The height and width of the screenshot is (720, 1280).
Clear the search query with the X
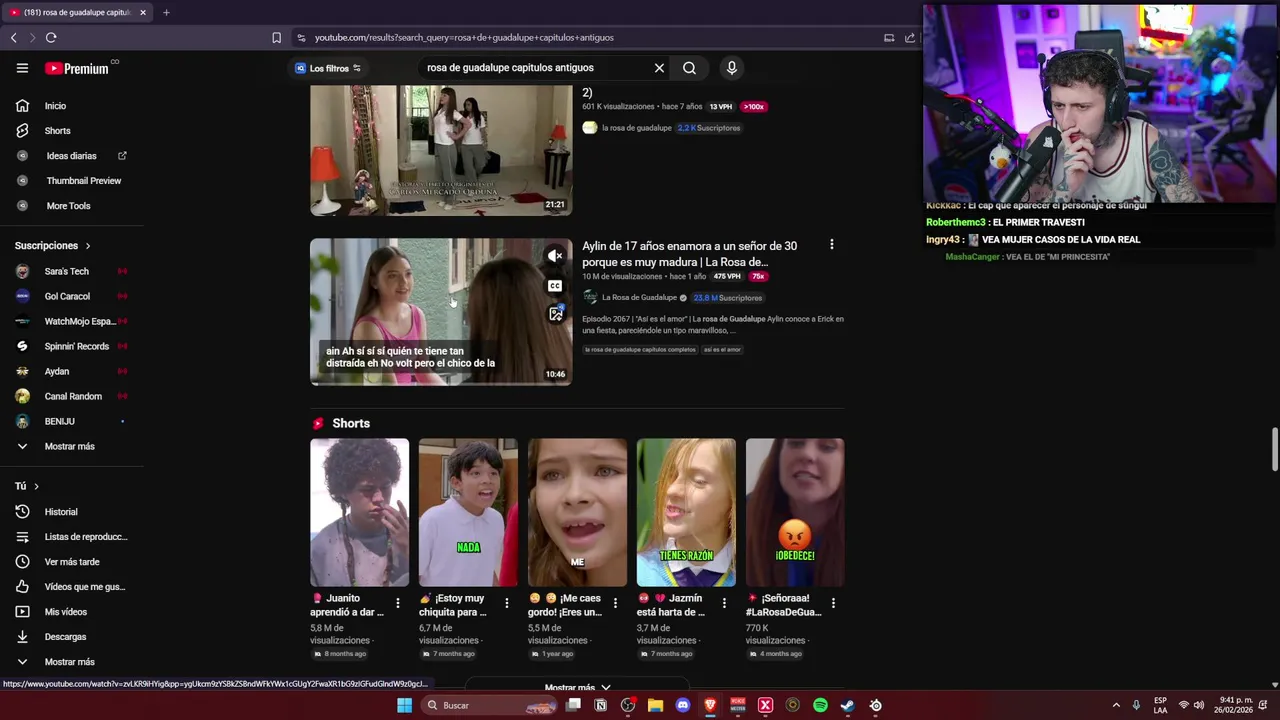(659, 68)
